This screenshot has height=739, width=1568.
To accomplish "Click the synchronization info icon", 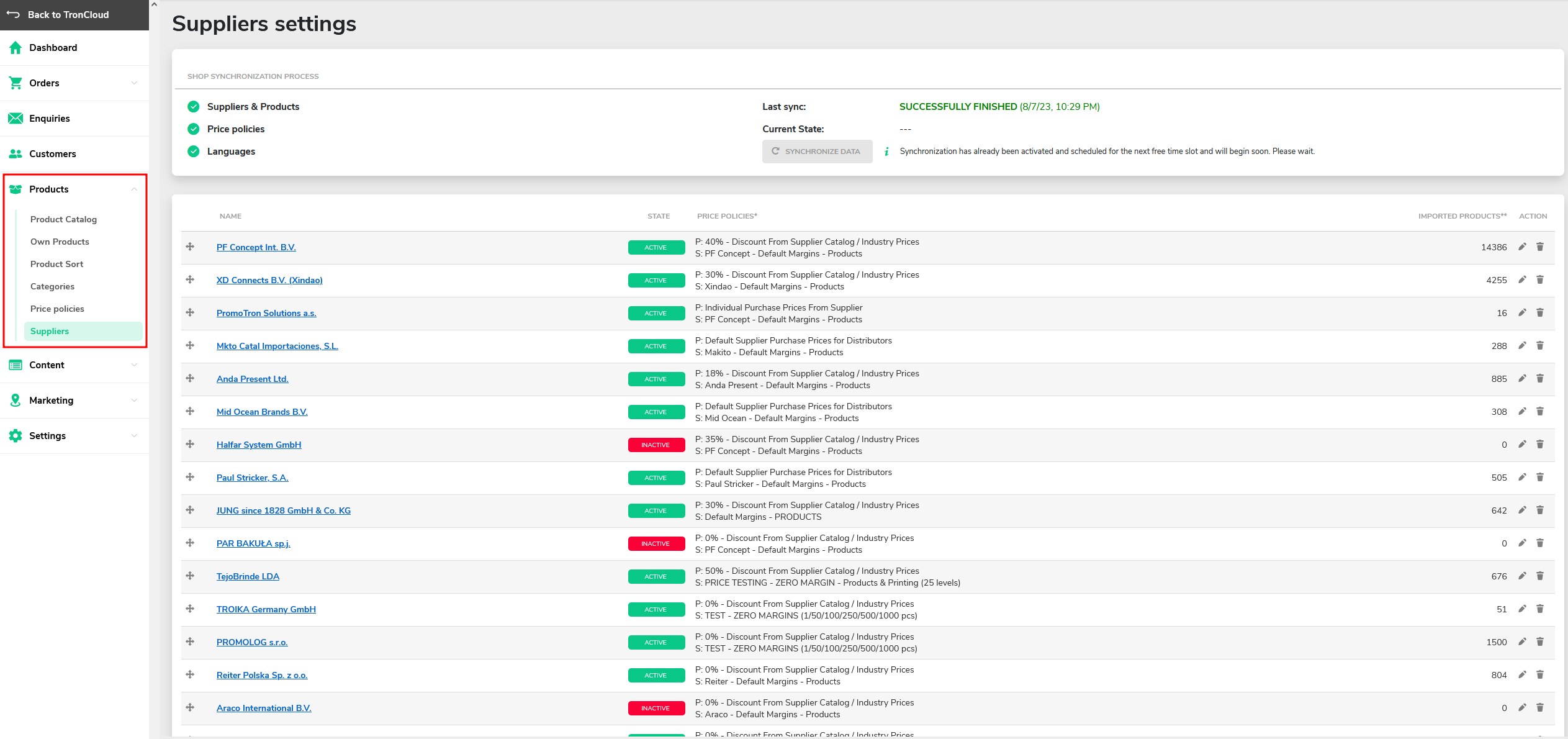I will (x=886, y=152).
